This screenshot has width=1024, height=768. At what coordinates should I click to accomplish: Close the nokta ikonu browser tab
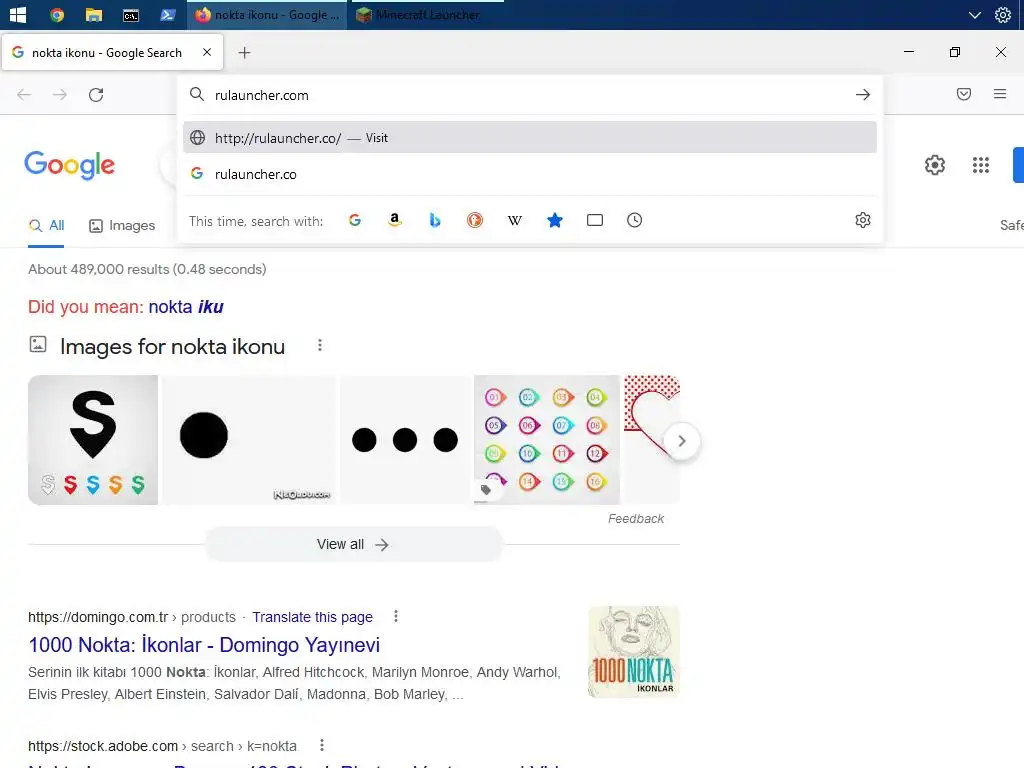click(207, 52)
